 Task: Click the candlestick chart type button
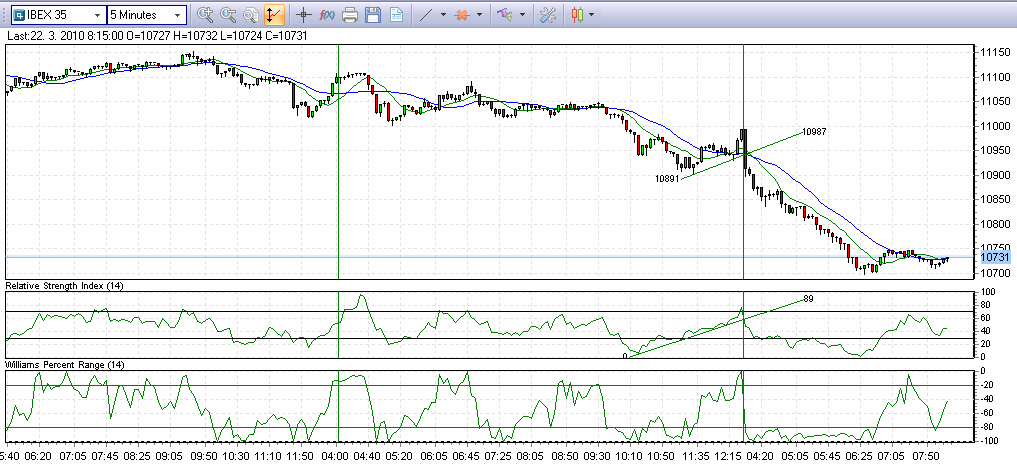click(x=577, y=15)
